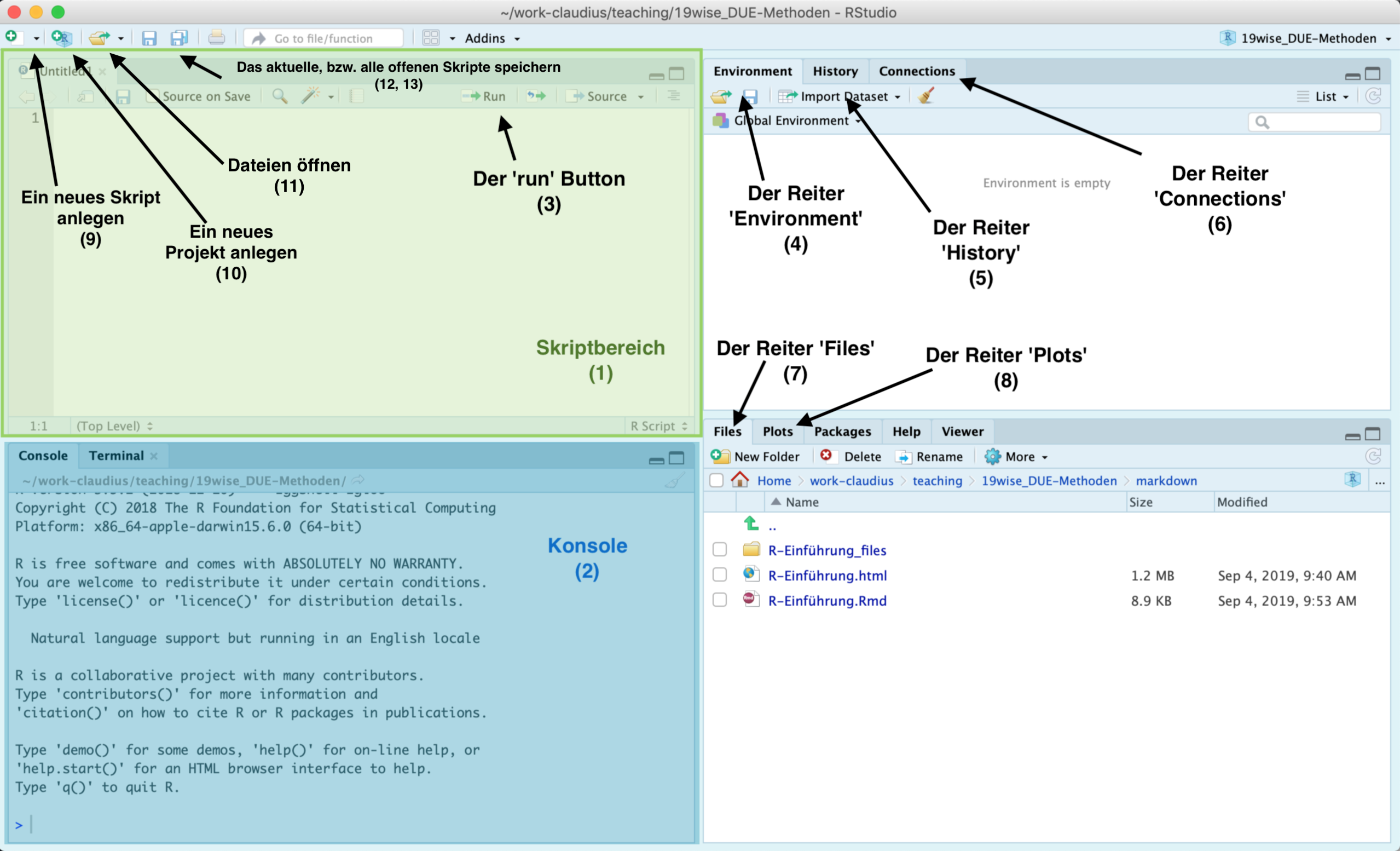Image resolution: width=1400 pixels, height=851 pixels.
Task: Click the New Folder button in Files panel
Action: 757,456
